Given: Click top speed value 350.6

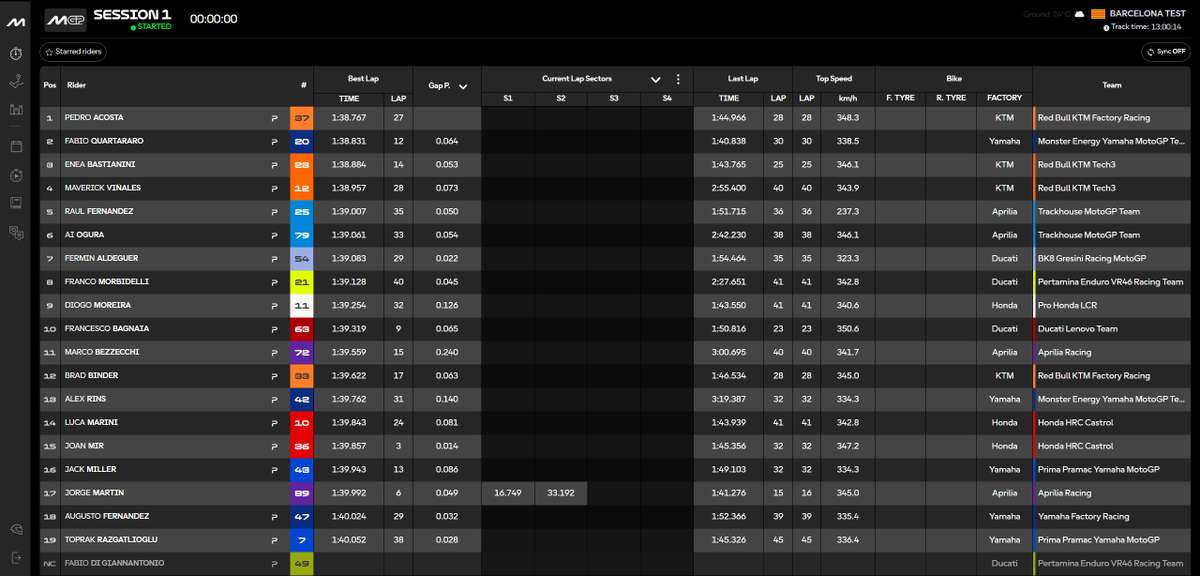Looking at the screenshot, I should pyautogui.click(x=849, y=329).
